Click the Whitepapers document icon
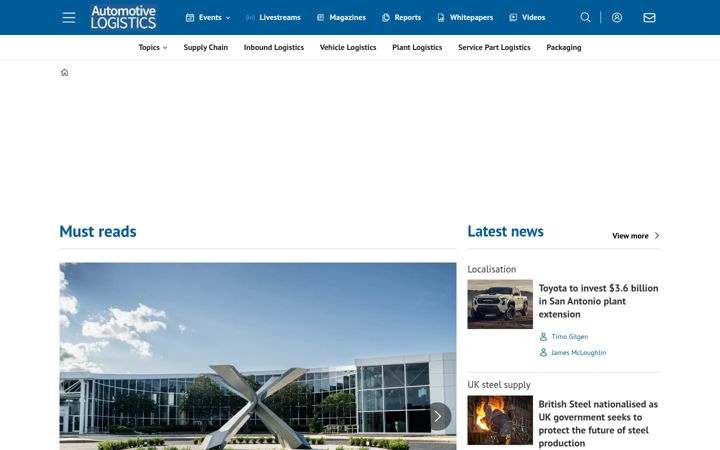The height and width of the screenshot is (450, 720). click(x=441, y=17)
